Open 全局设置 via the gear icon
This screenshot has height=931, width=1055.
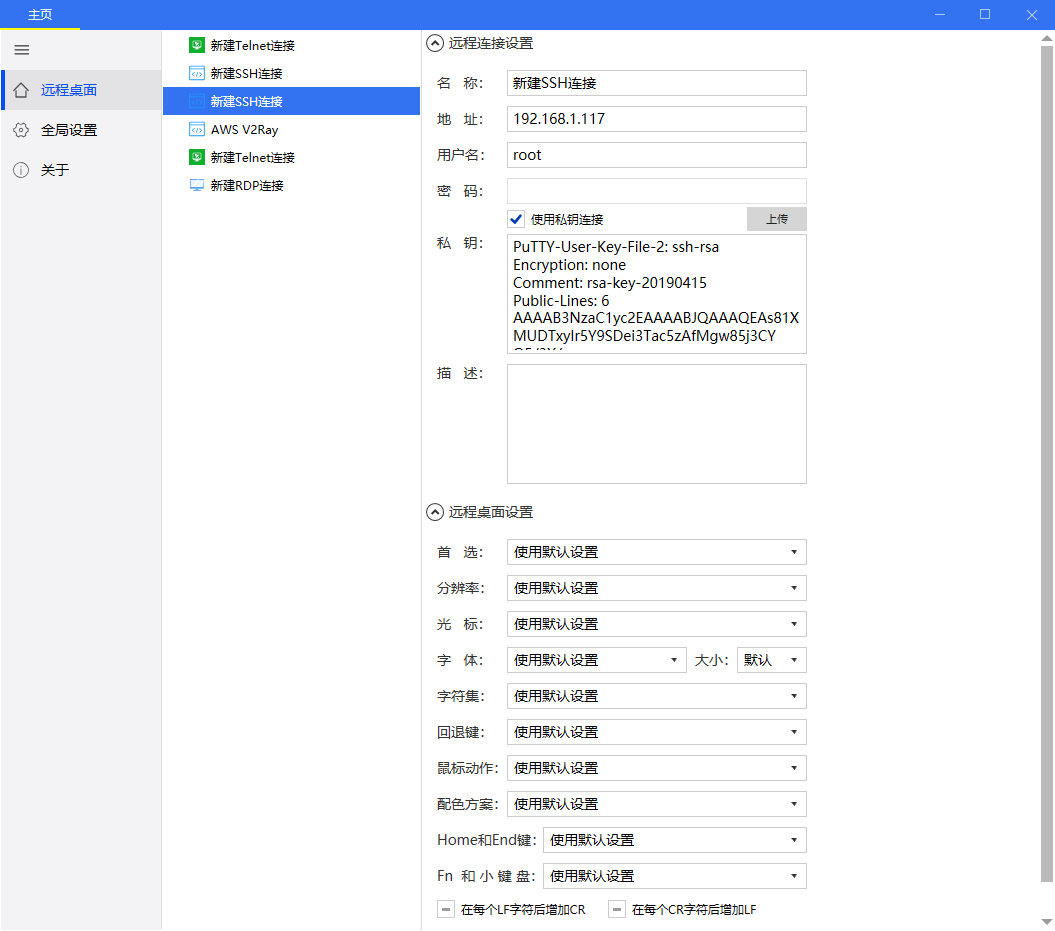[x=21, y=129]
